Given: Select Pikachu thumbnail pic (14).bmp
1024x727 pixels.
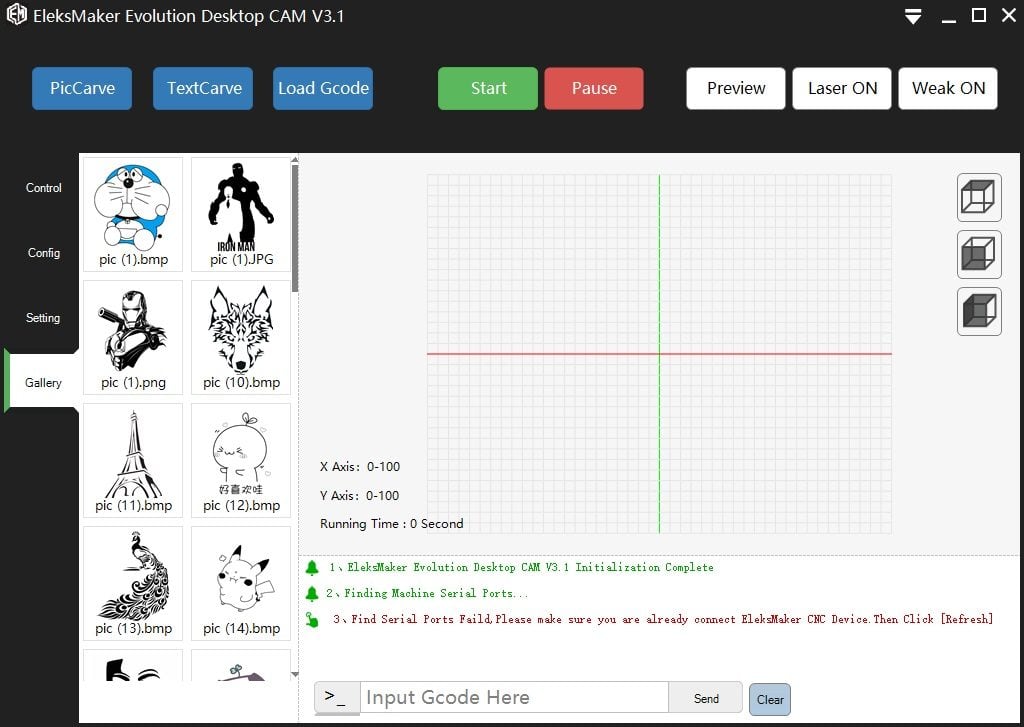Looking at the screenshot, I should [241, 583].
